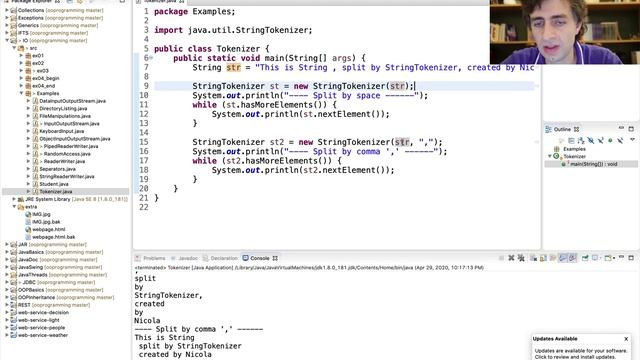Expand the Collections project
The height and width of the screenshot is (360, 640).
[x=7, y=10]
